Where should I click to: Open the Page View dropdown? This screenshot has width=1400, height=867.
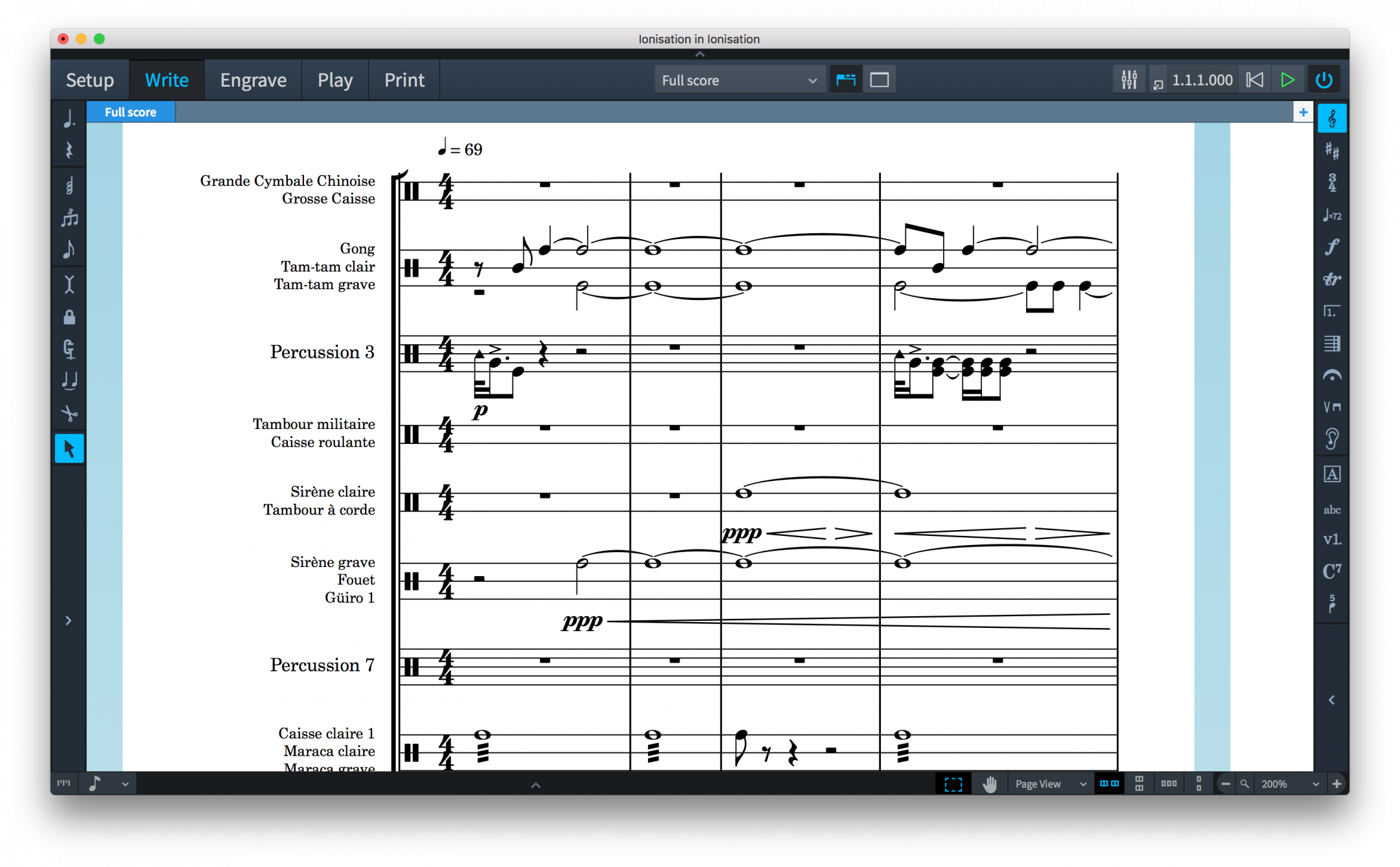(1050, 784)
